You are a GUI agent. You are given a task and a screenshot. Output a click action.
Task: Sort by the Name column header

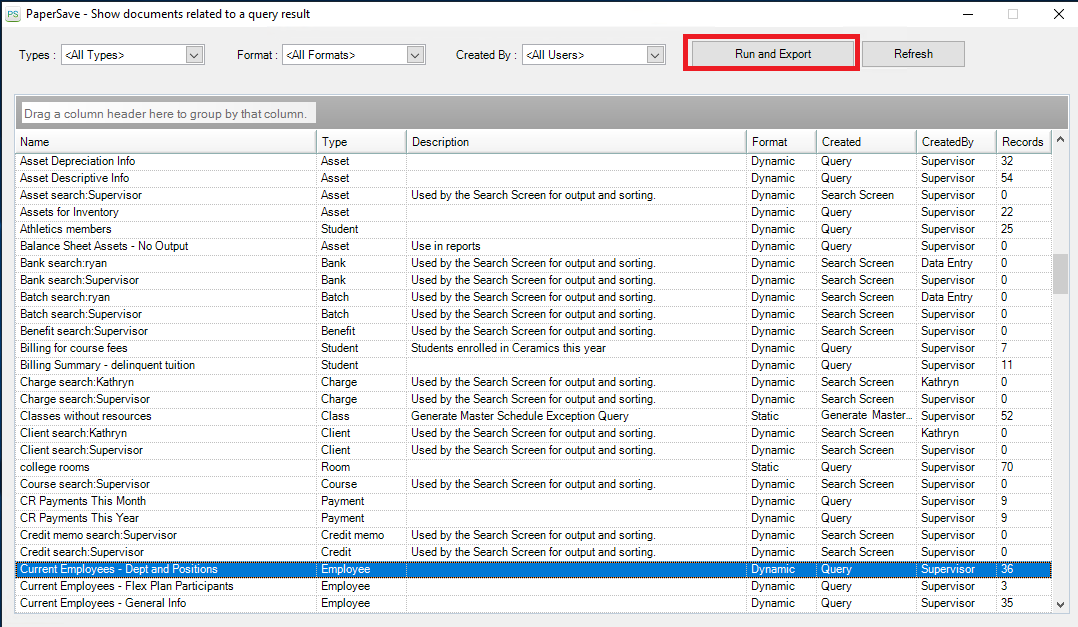click(166, 142)
